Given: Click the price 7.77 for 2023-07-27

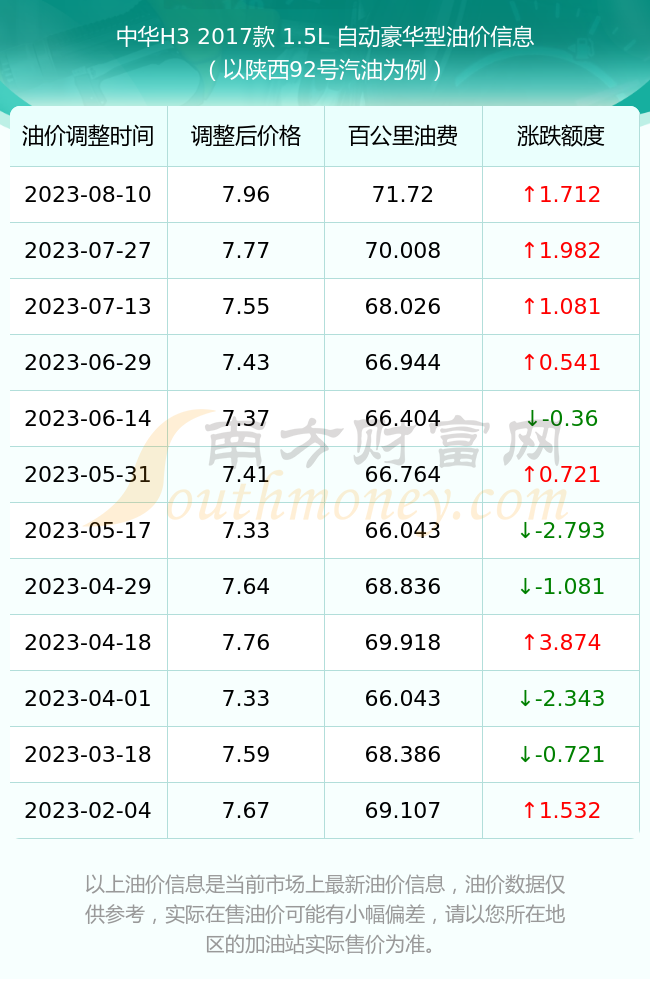Looking at the screenshot, I should pos(246,251).
